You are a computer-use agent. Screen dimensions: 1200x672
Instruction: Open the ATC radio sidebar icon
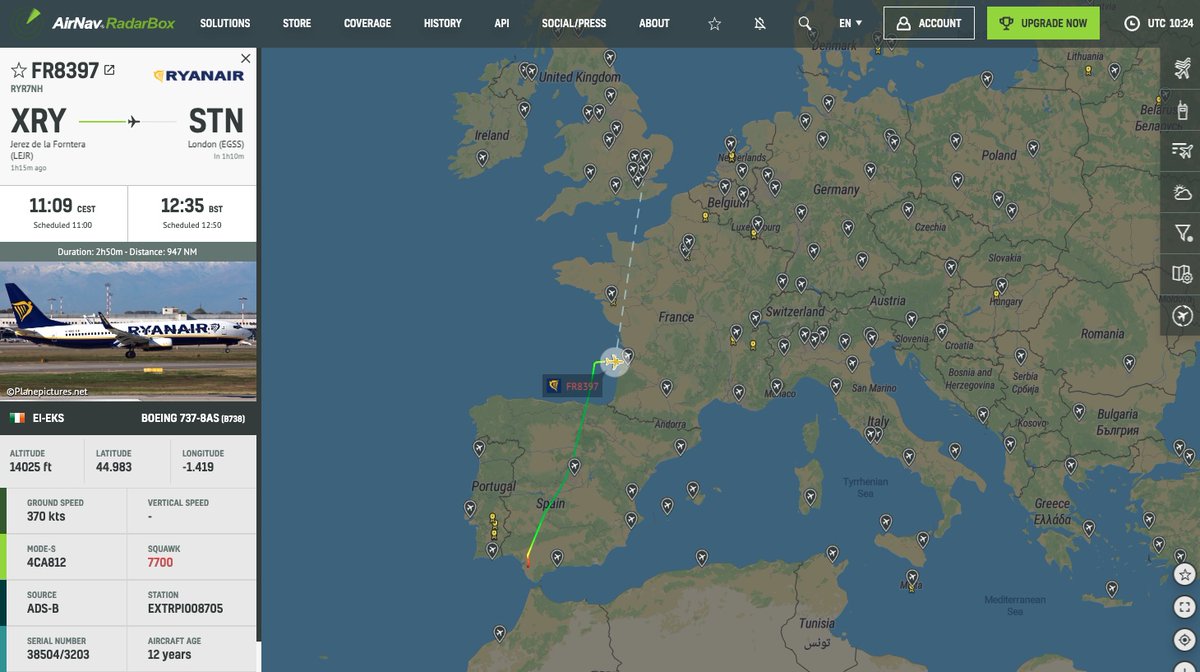tap(1182, 109)
